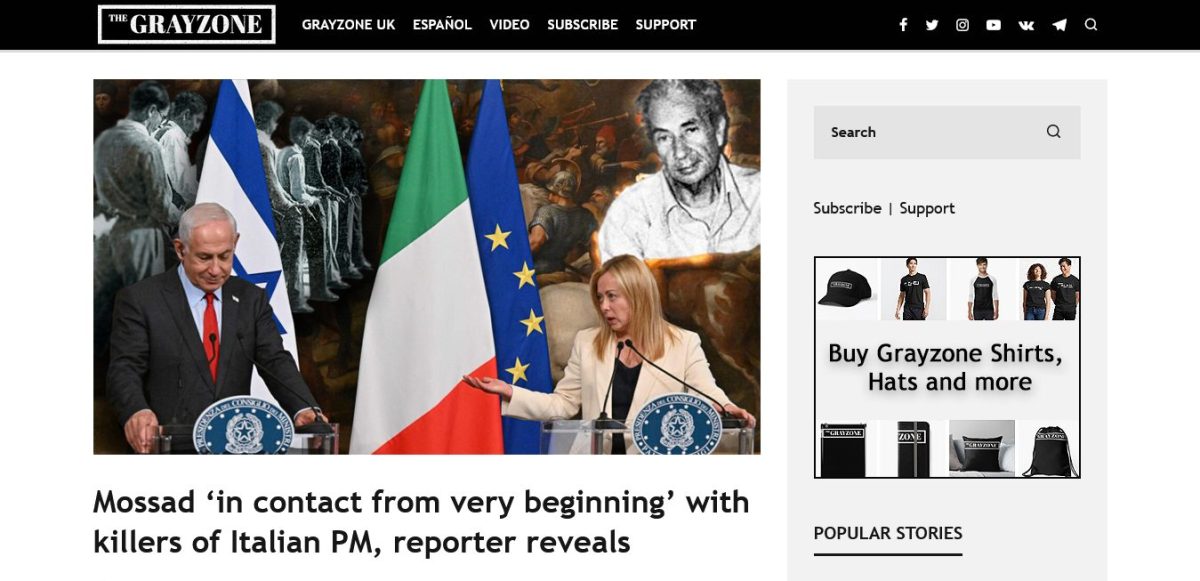
Task: Follow the sidebar Support link
Action: (x=927, y=208)
